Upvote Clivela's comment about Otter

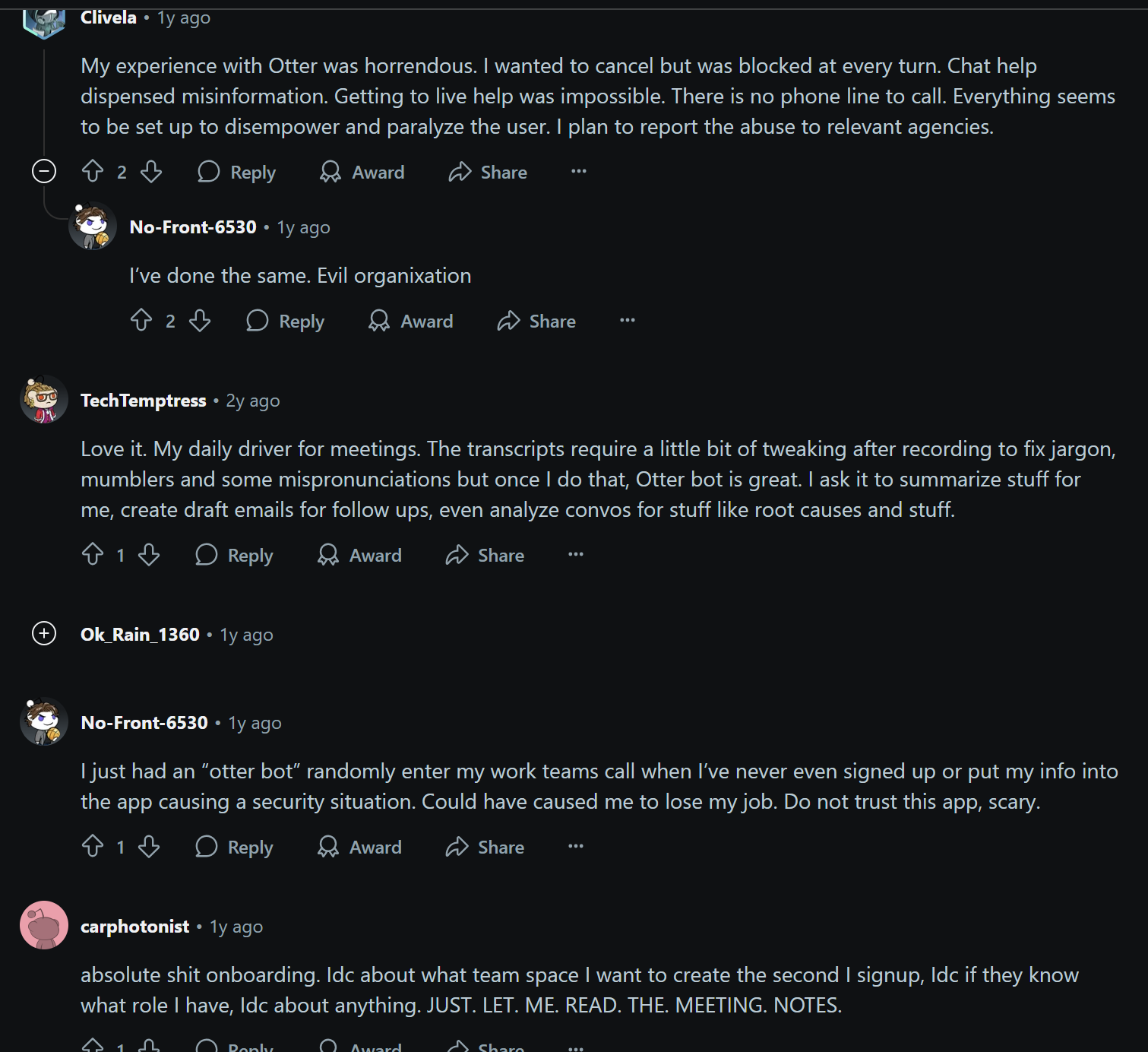[x=93, y=172]
